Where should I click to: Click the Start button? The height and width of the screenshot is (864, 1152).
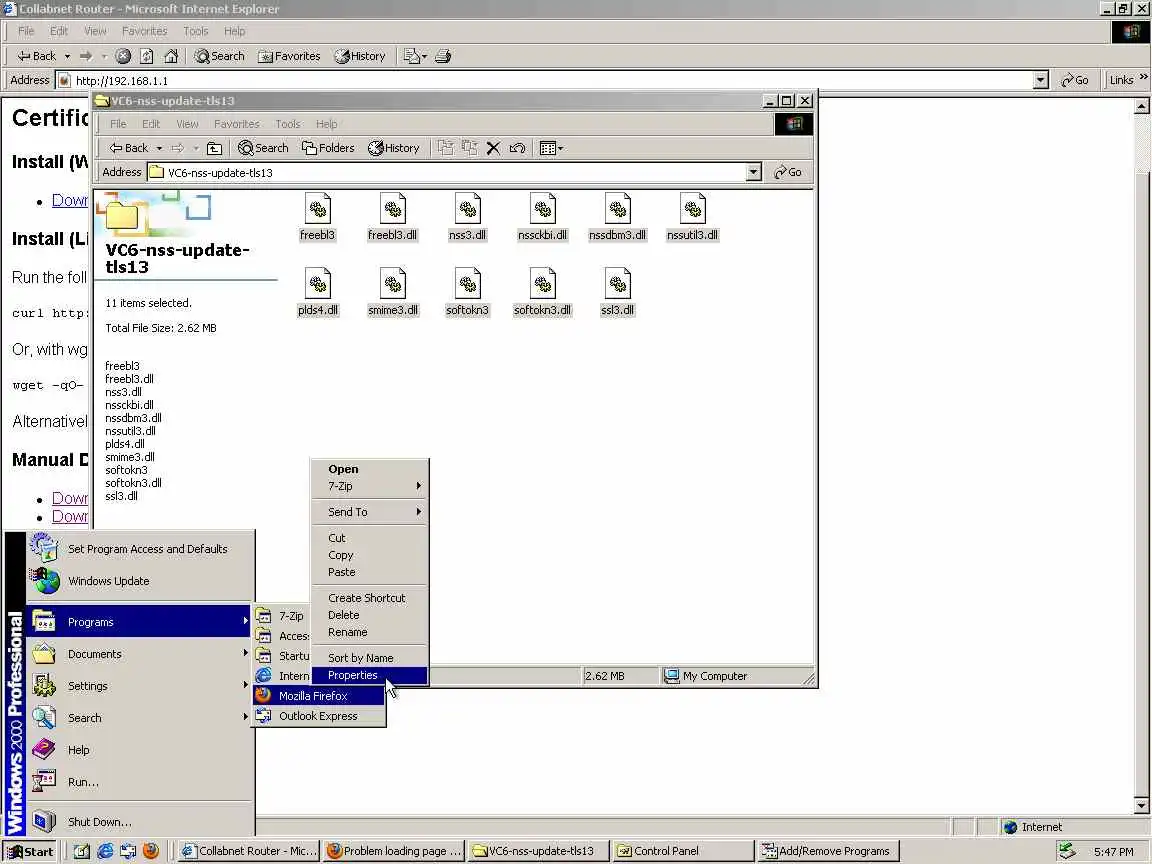coord(29,851)
